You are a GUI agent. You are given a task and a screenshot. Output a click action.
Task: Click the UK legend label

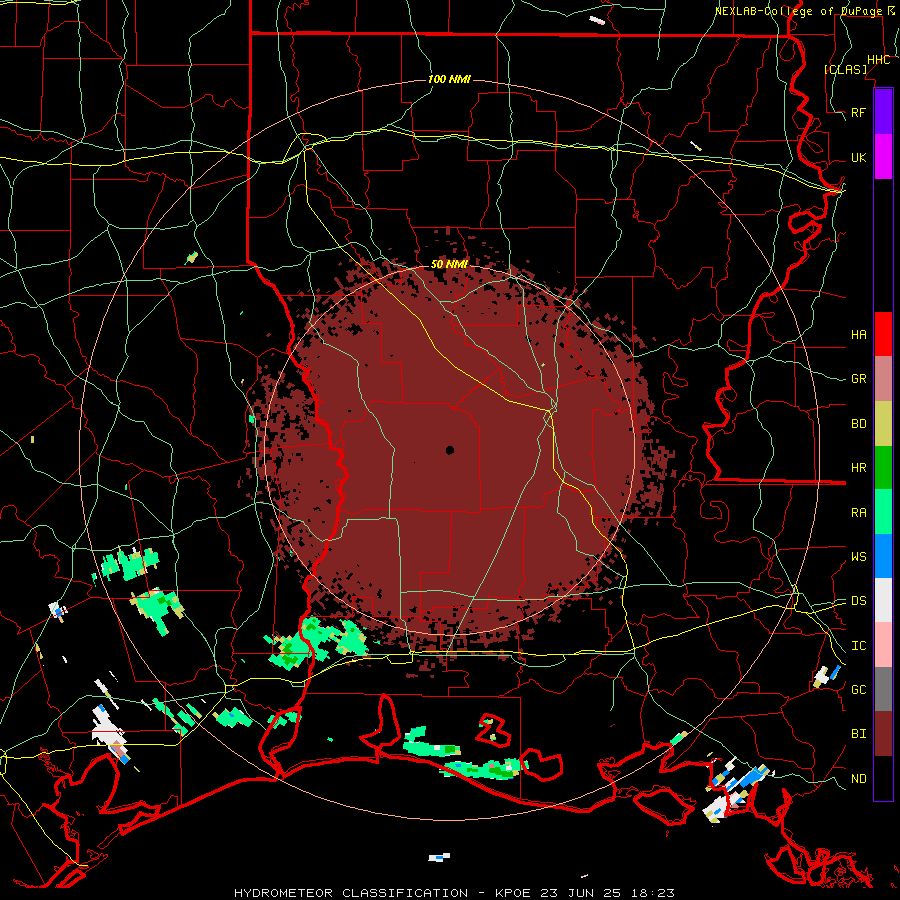pos(859,157)
